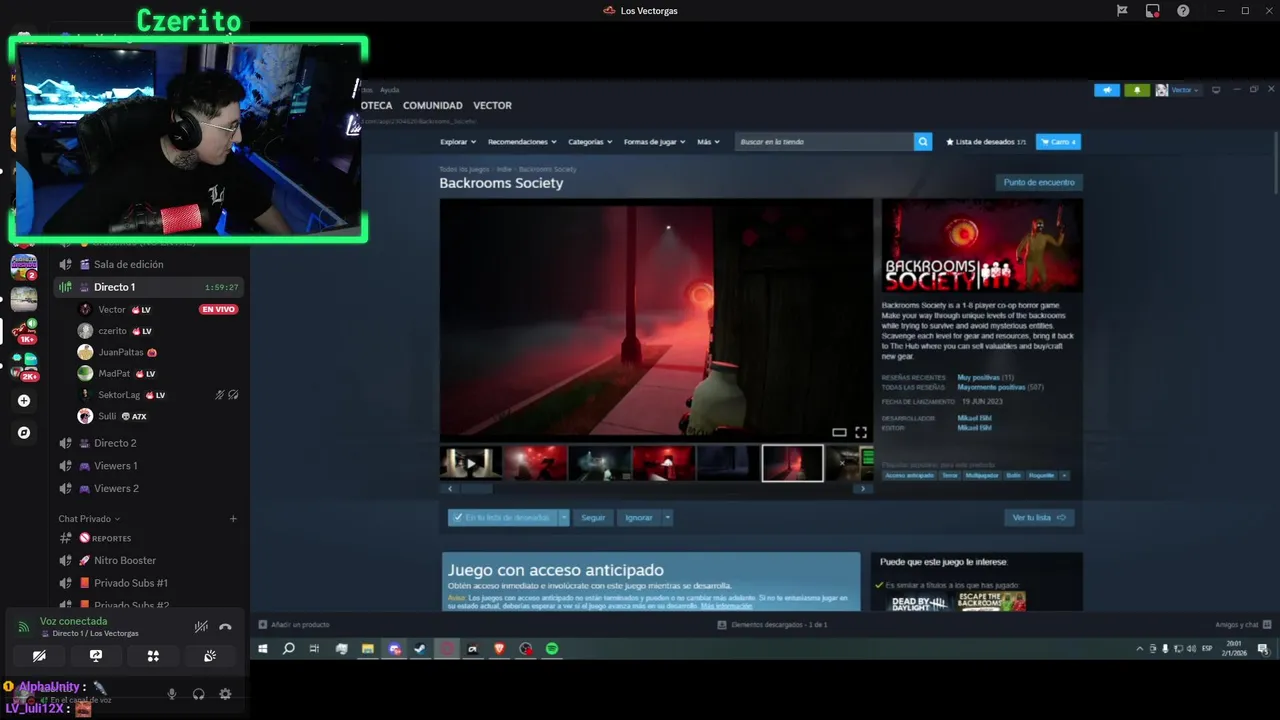Image resolution: width=1280 pixels, height=720 pixels.
Task: Open the Recomendaciones store dropdown
Action: [x=521, y=142]
